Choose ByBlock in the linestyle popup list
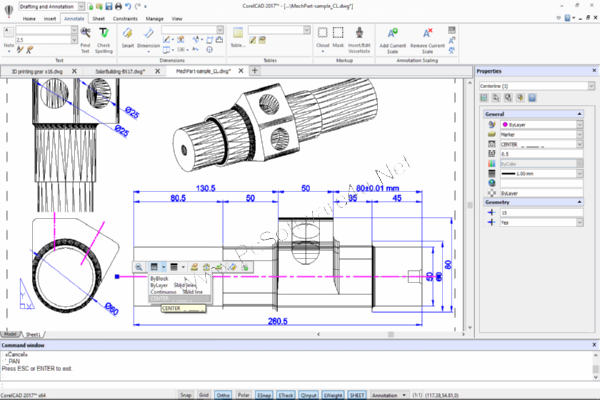The image size is (600, 400). pyautogui.click(x=159, y=279)
